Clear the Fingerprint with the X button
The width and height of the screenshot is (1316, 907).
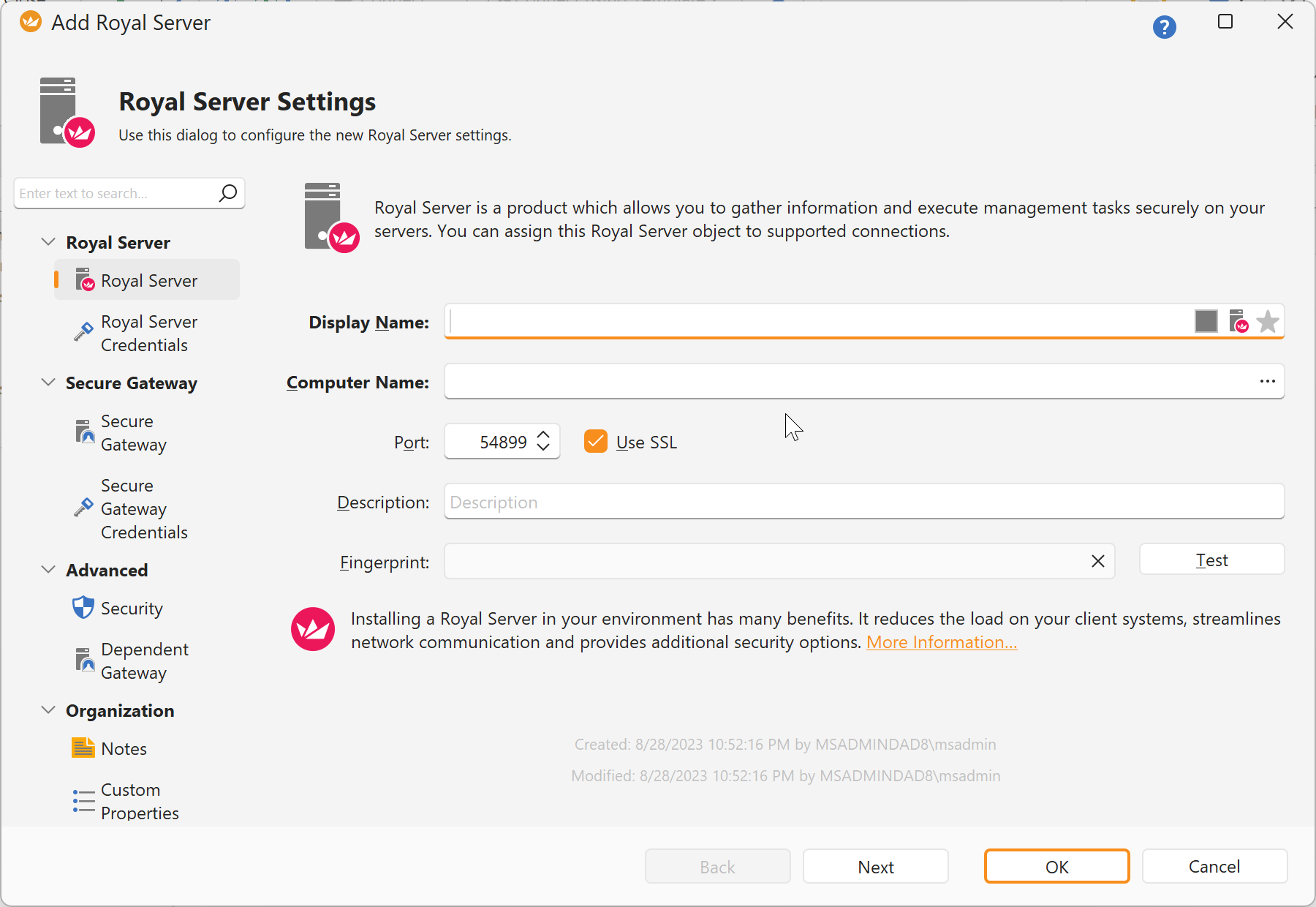[1098, 561]
